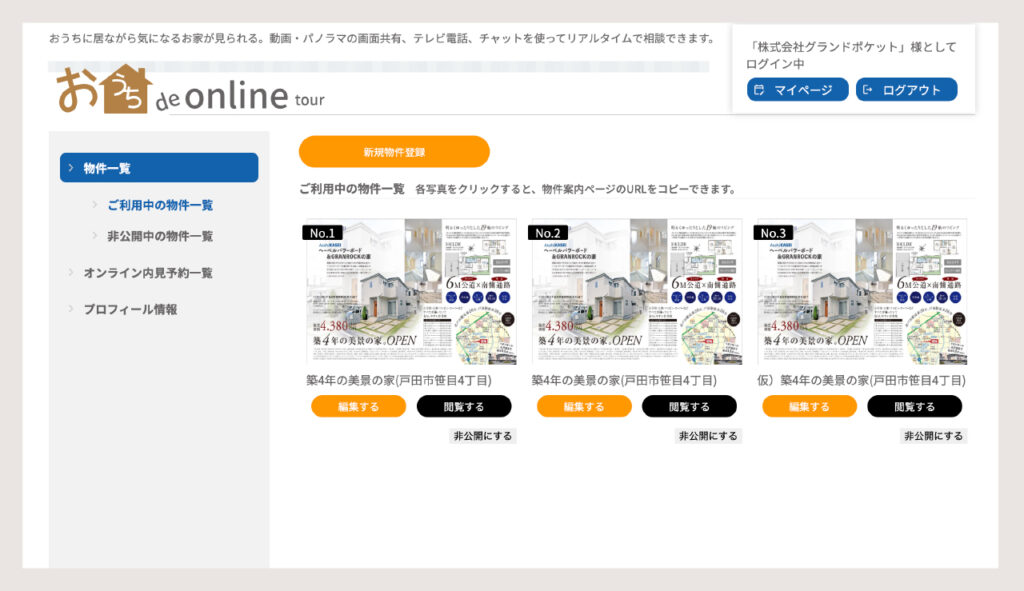Click the No.2 property flyer thumbnail
The image size is (1024, 591).
tap(636, 292)
